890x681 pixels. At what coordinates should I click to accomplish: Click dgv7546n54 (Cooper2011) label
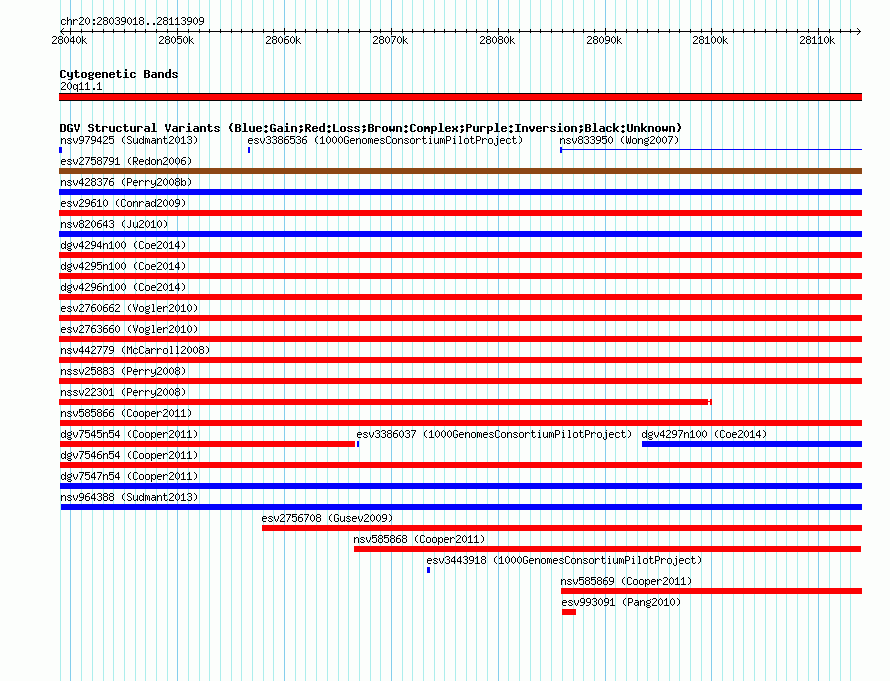[x=129, y=455]
